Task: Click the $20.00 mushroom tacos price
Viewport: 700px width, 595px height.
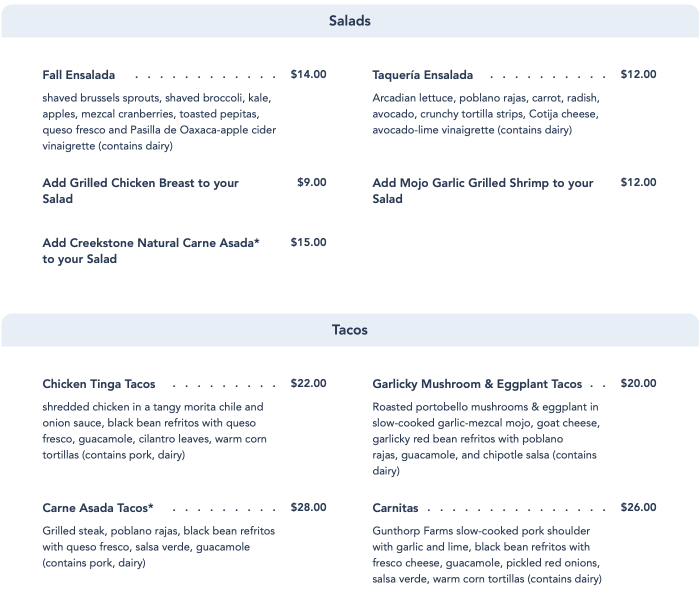Action: pos(638,383)
